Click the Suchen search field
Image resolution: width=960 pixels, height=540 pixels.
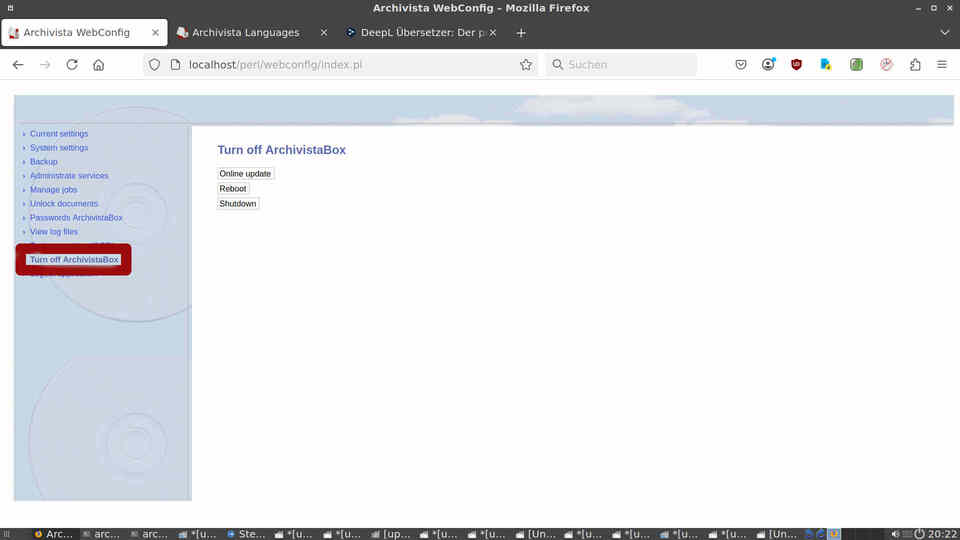pos(621,64)
